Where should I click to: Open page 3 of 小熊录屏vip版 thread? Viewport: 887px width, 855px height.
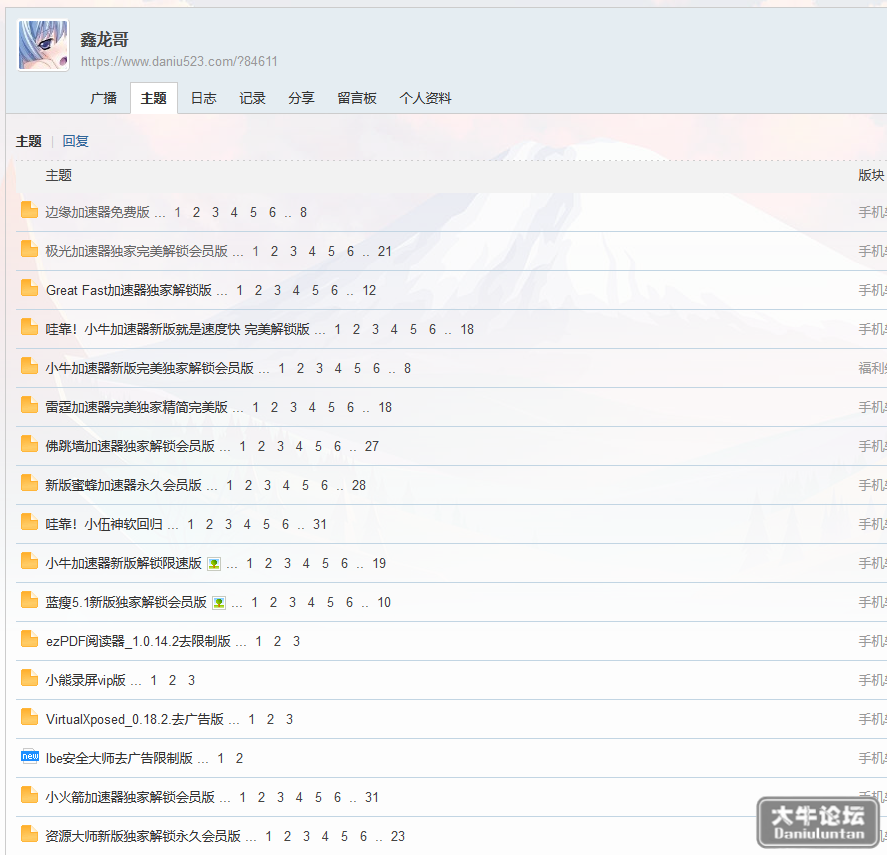tap(191, 681)
